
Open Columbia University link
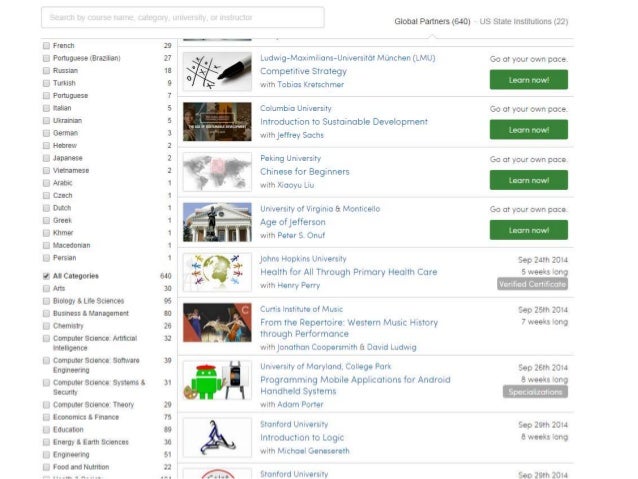point(296,108)
